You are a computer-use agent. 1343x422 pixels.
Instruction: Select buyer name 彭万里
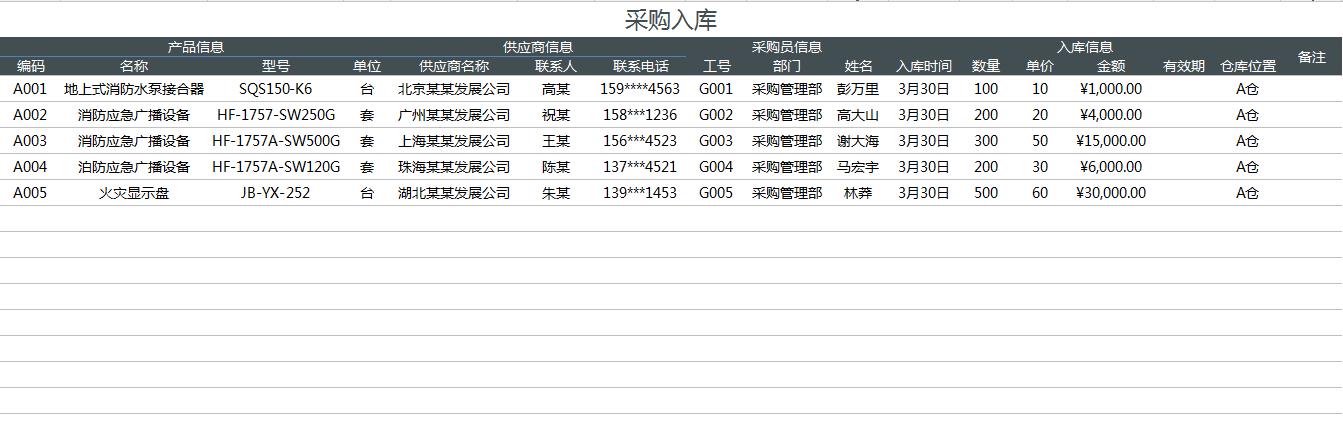tap(858, 89)
